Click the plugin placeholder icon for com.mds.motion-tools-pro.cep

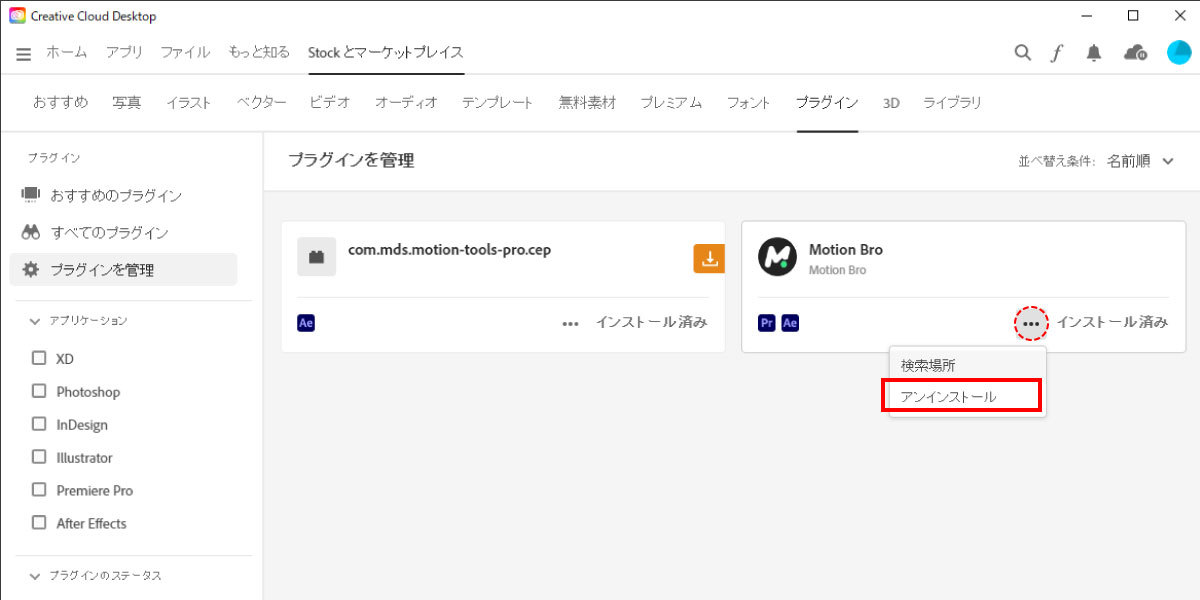[x=317, y=257]
